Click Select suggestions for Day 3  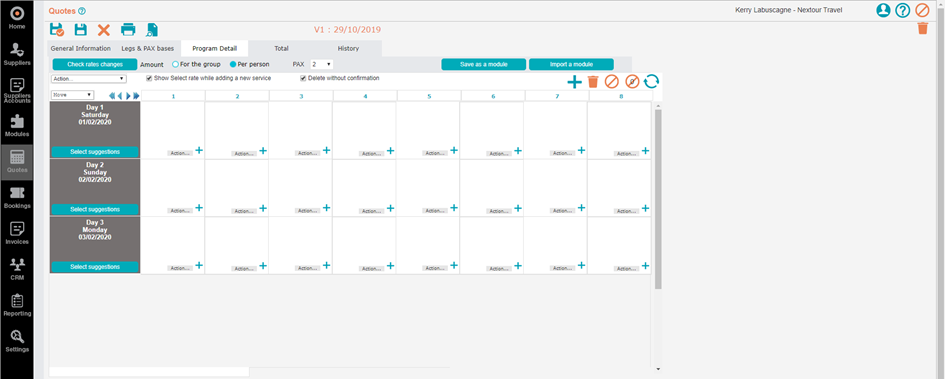(95, 266)
